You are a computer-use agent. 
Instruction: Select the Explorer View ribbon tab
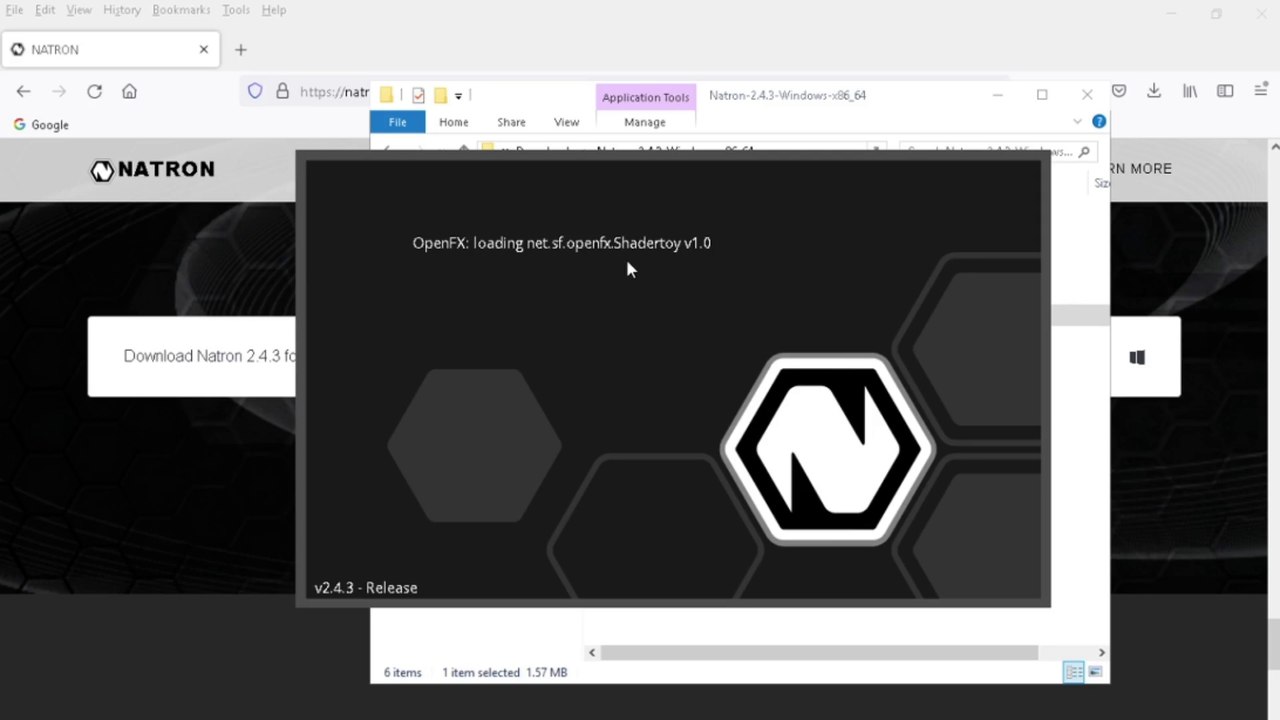point(566,122)
